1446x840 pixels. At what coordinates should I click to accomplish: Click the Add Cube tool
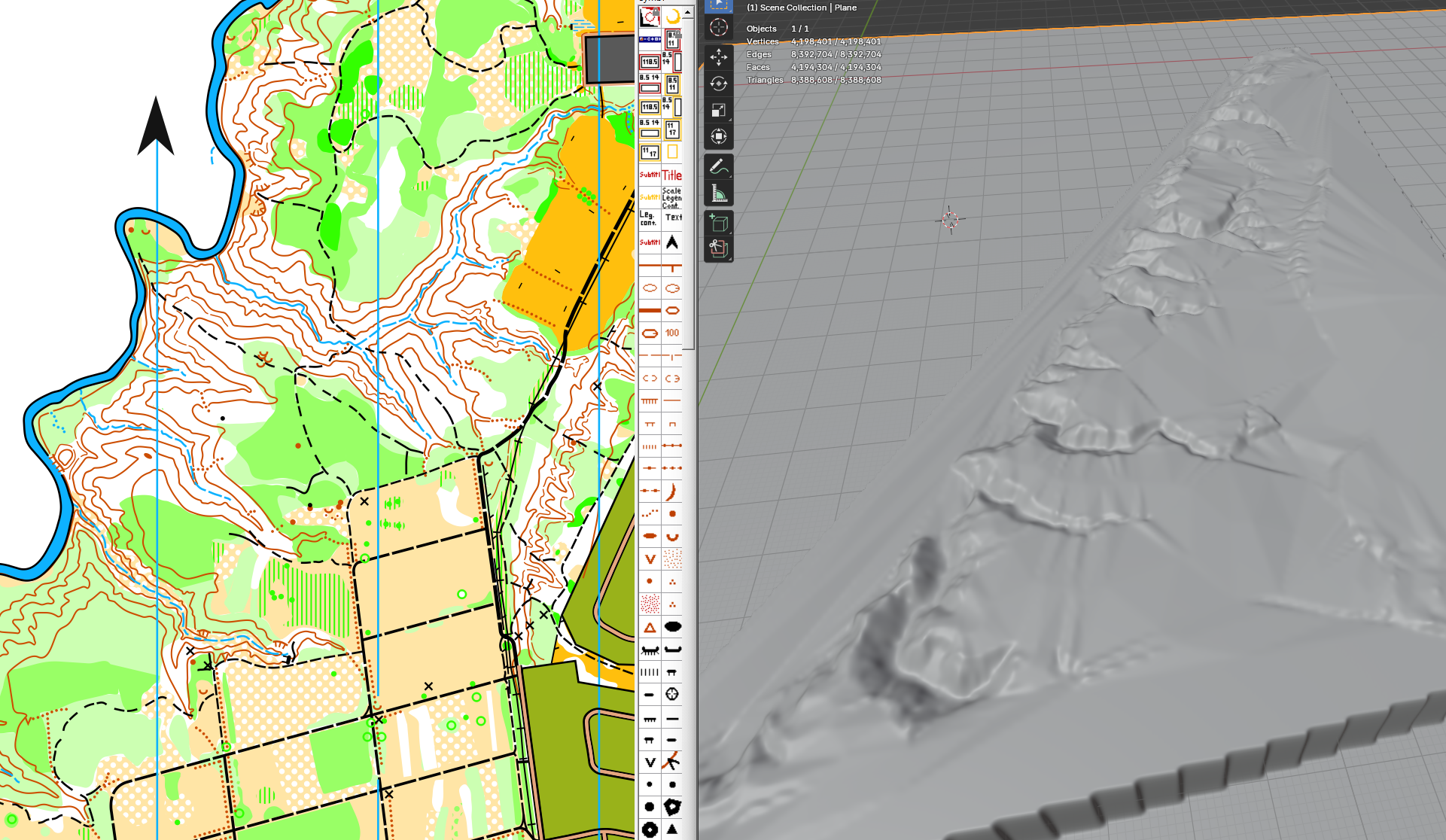tap(718, 223)
